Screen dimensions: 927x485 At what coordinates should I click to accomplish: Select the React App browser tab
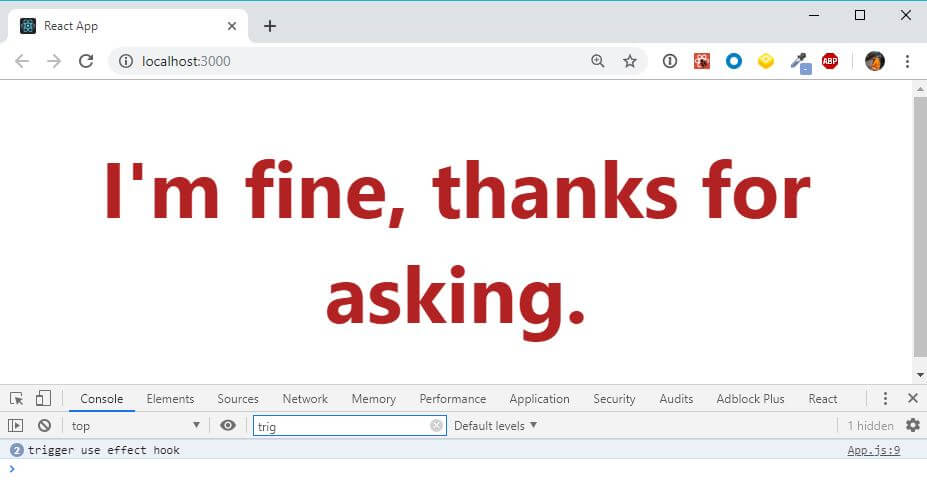127,26
